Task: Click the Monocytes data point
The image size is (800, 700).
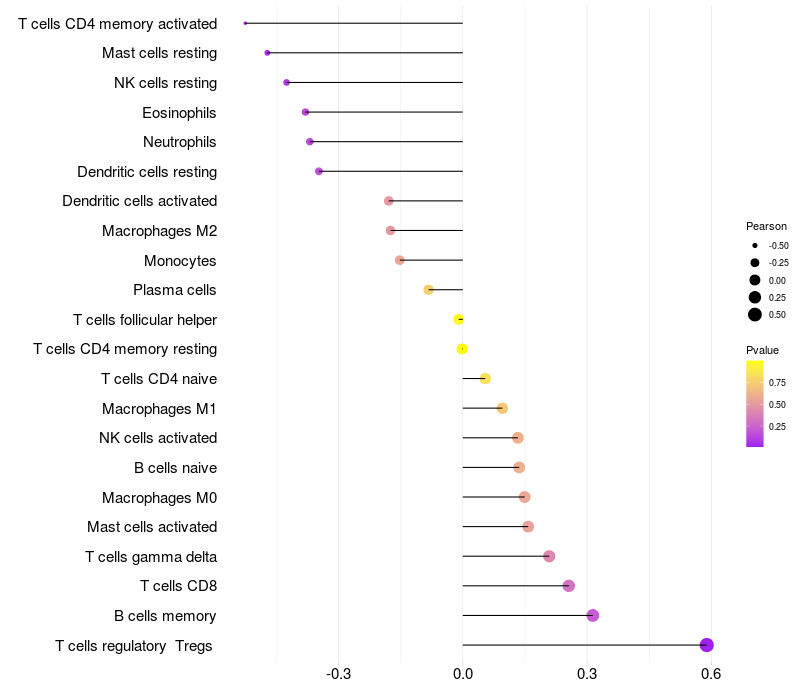Action: [399, 260]
